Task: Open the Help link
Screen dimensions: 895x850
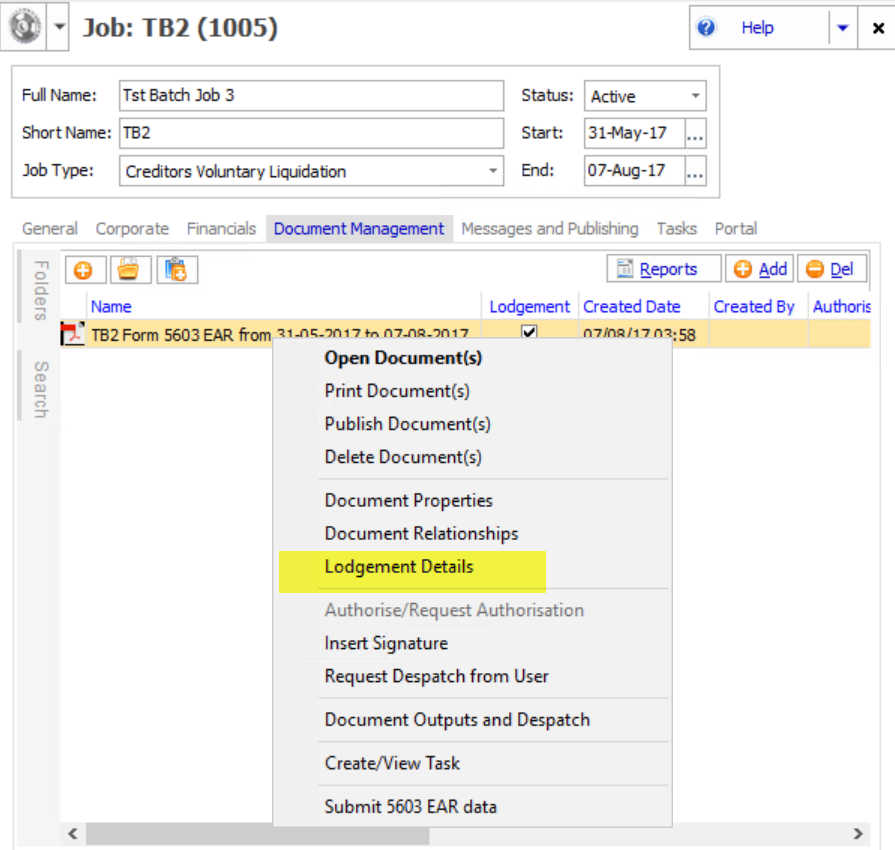Action: [757, 27]
